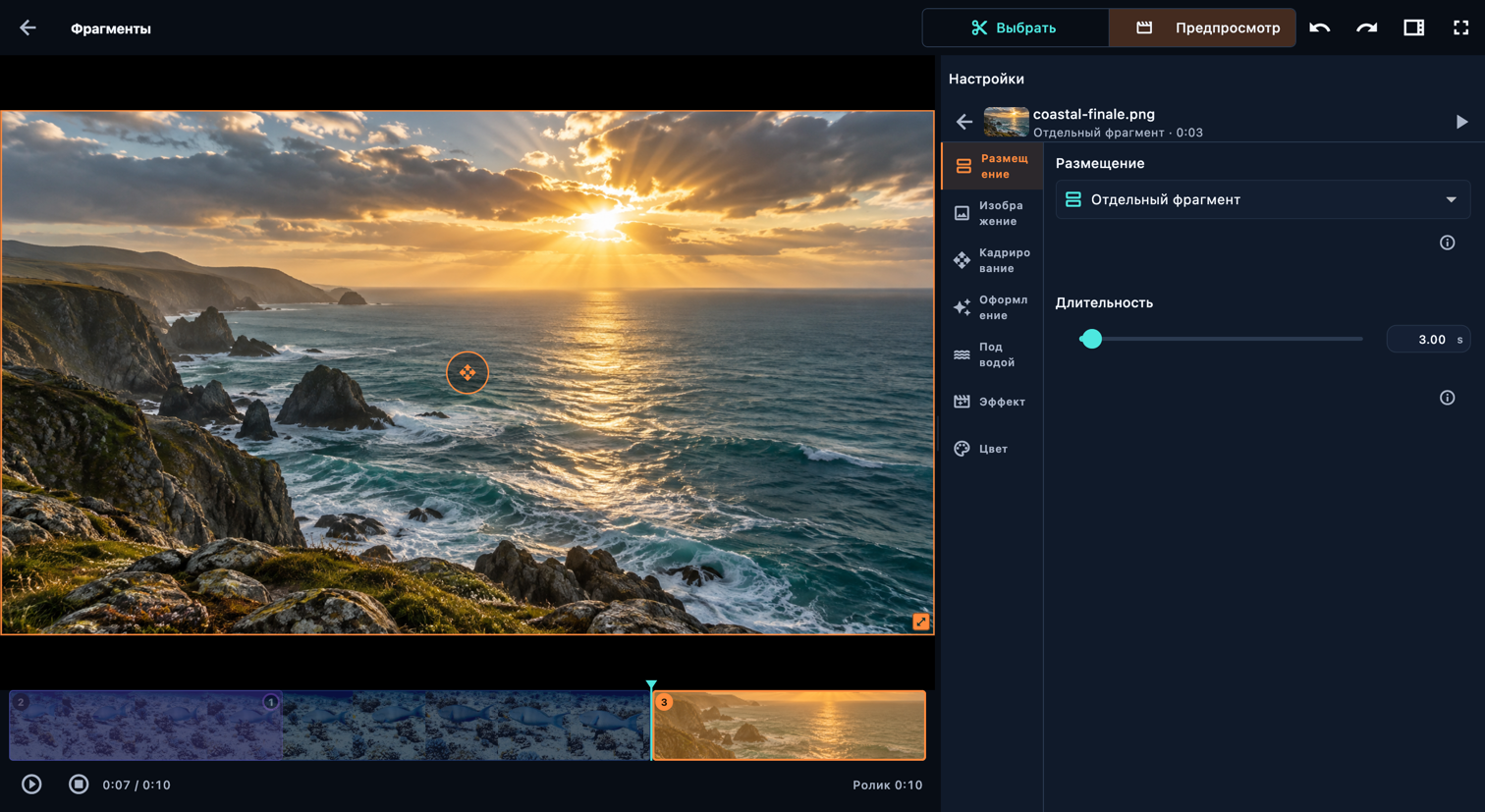Adjust the Длительность slider handle
The image size is (1485, 812).
tap(1091, 339)
